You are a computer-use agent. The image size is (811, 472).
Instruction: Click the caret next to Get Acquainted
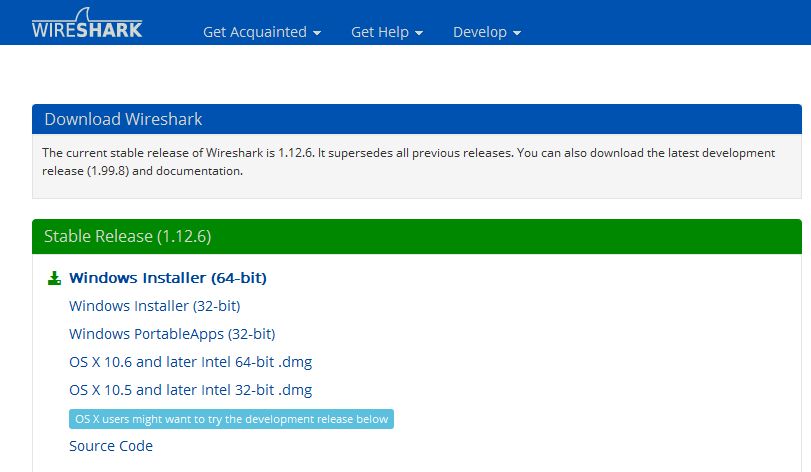pos(317,33)
